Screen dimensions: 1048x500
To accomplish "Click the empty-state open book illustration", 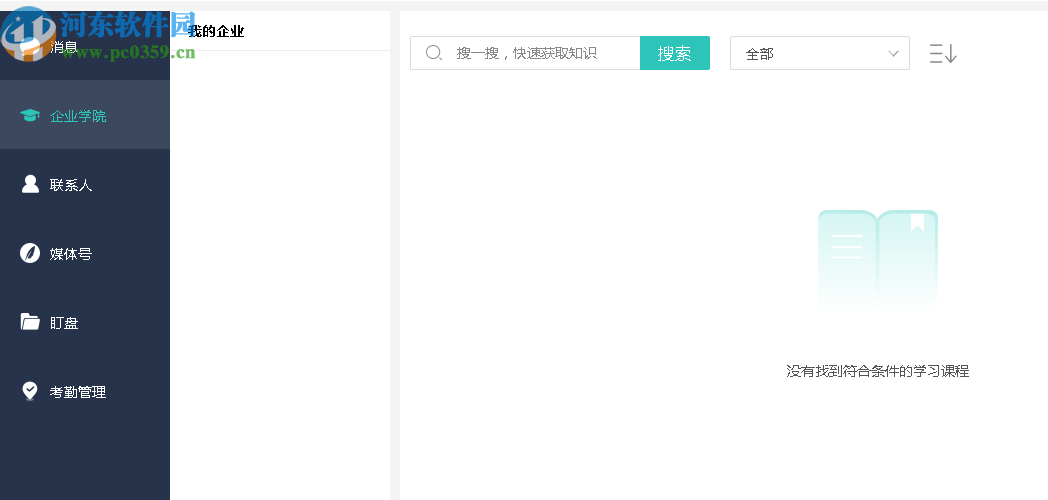I will pyautogui.click(x=878, y=259).
